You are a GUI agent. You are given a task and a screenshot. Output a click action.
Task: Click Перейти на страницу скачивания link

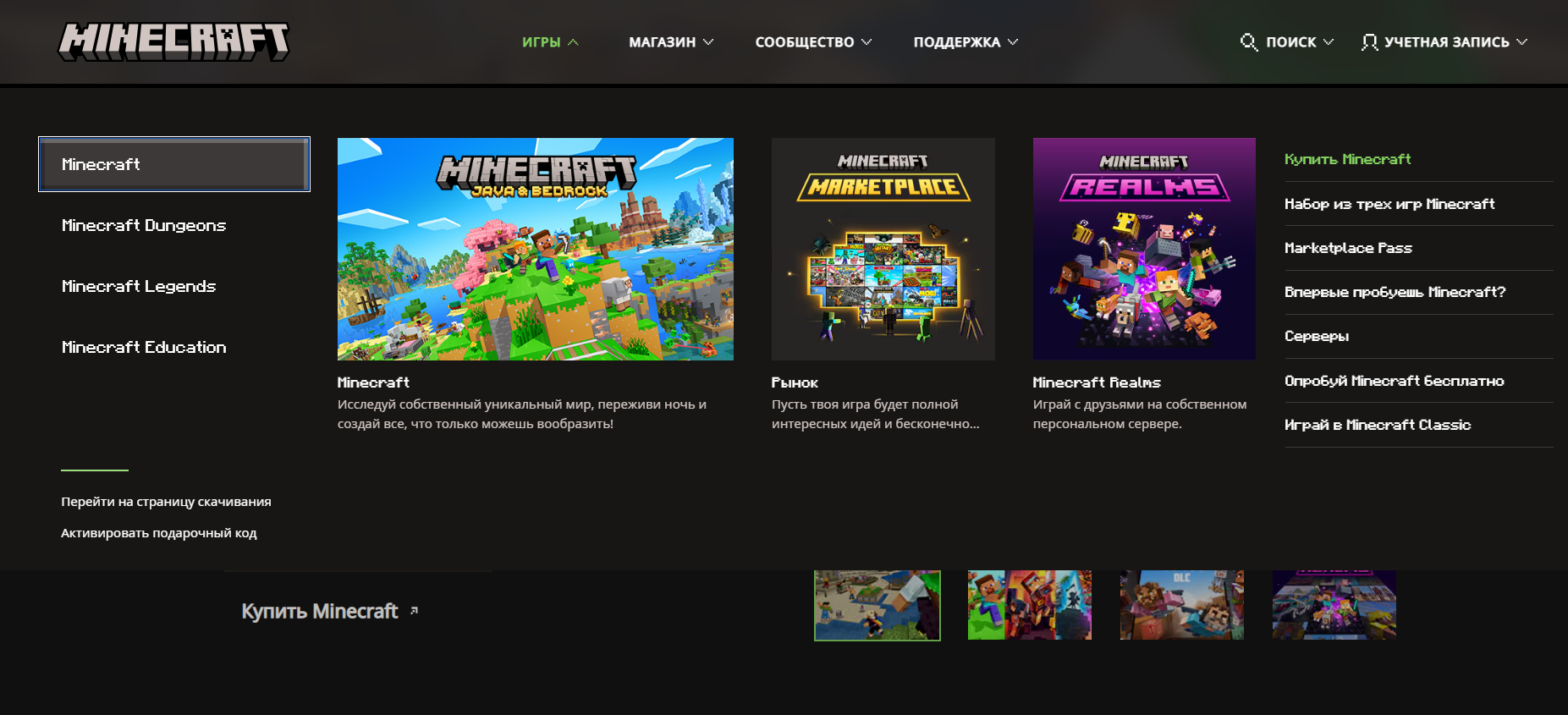(x=166, y=502)
